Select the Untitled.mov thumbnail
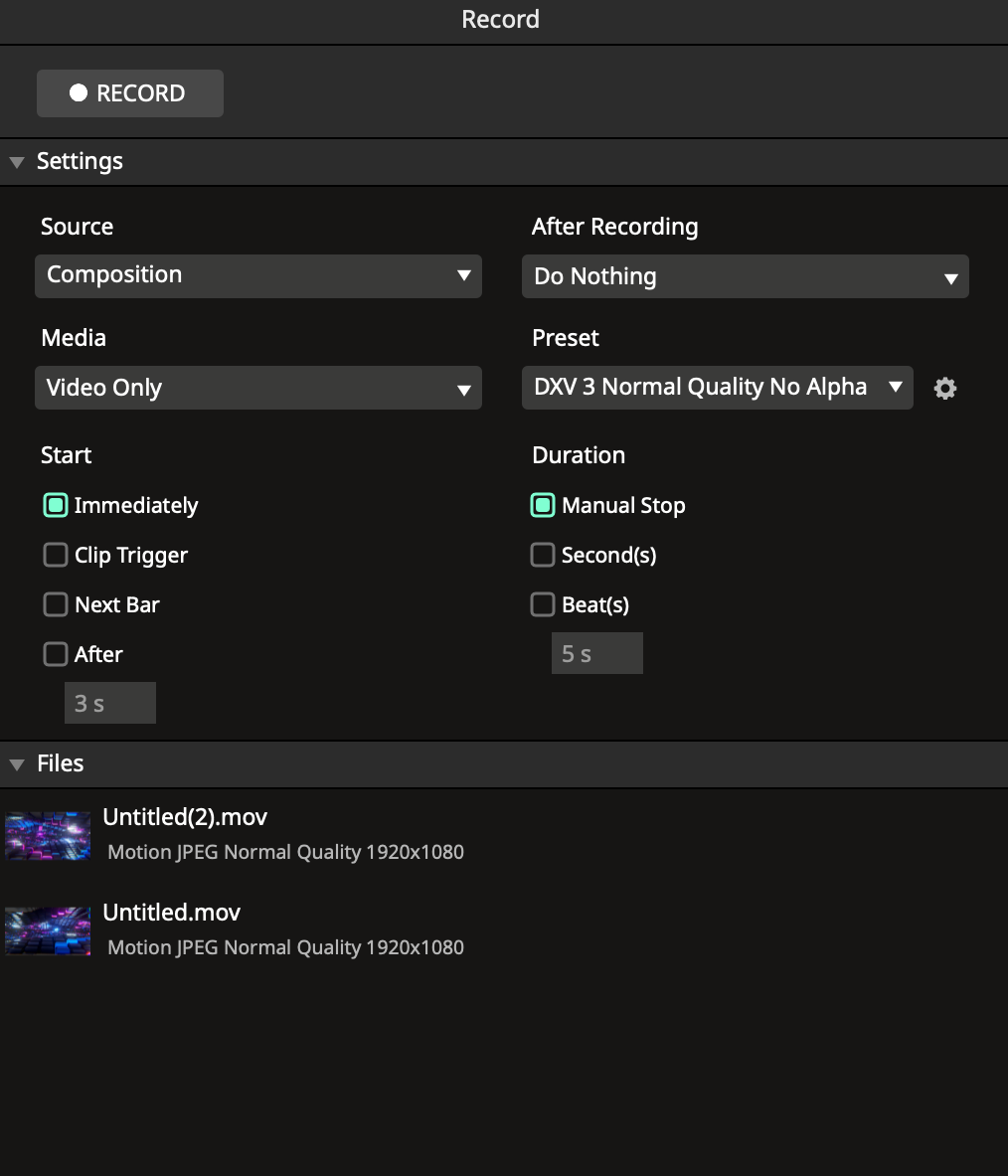 coord(48,930)
